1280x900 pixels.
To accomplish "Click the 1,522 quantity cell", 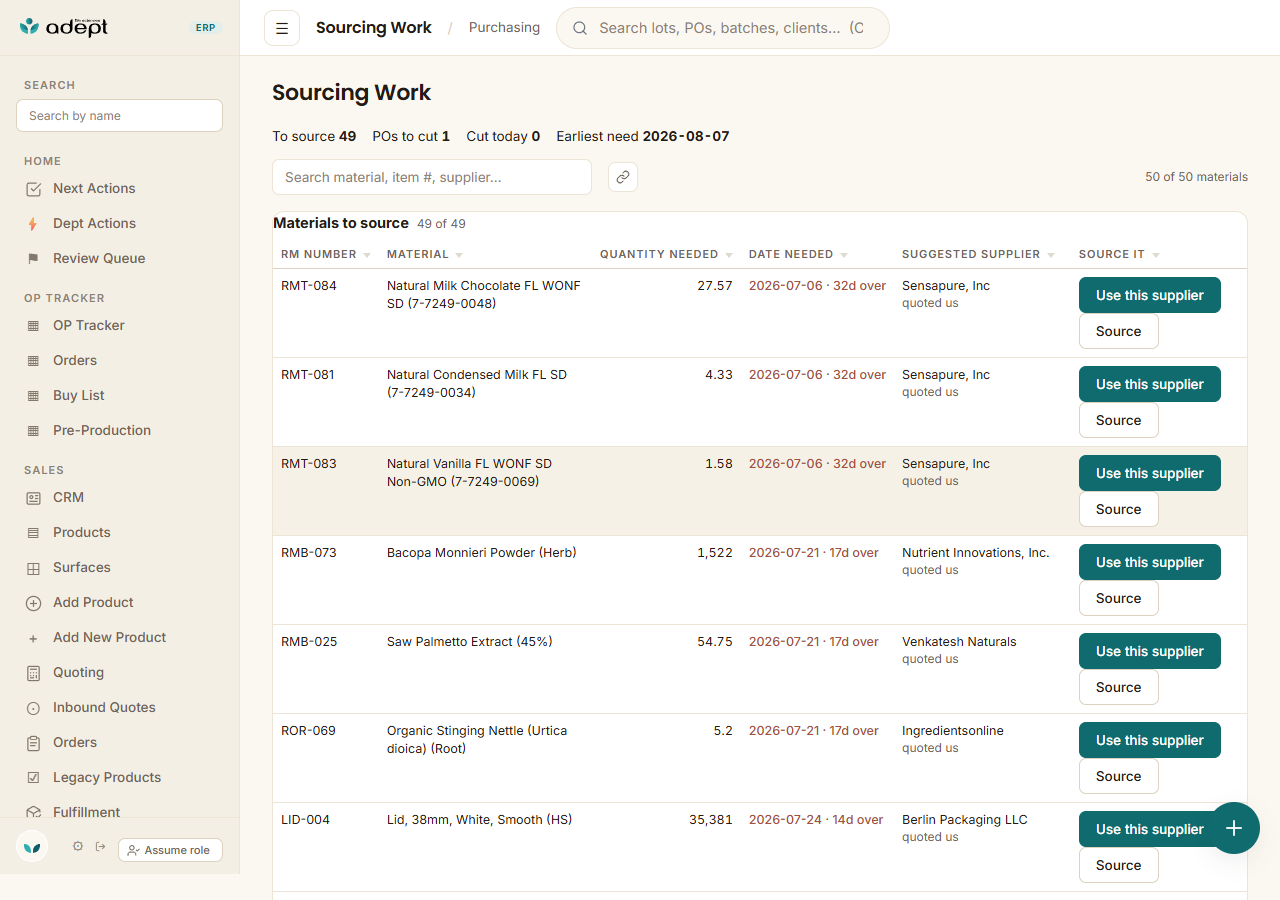I will 715,552.
